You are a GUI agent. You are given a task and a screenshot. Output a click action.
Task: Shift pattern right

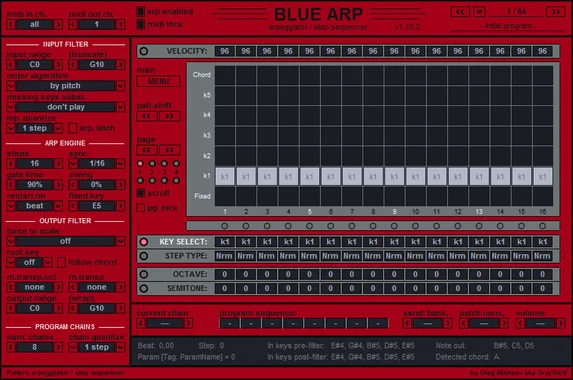pos(169,117)
